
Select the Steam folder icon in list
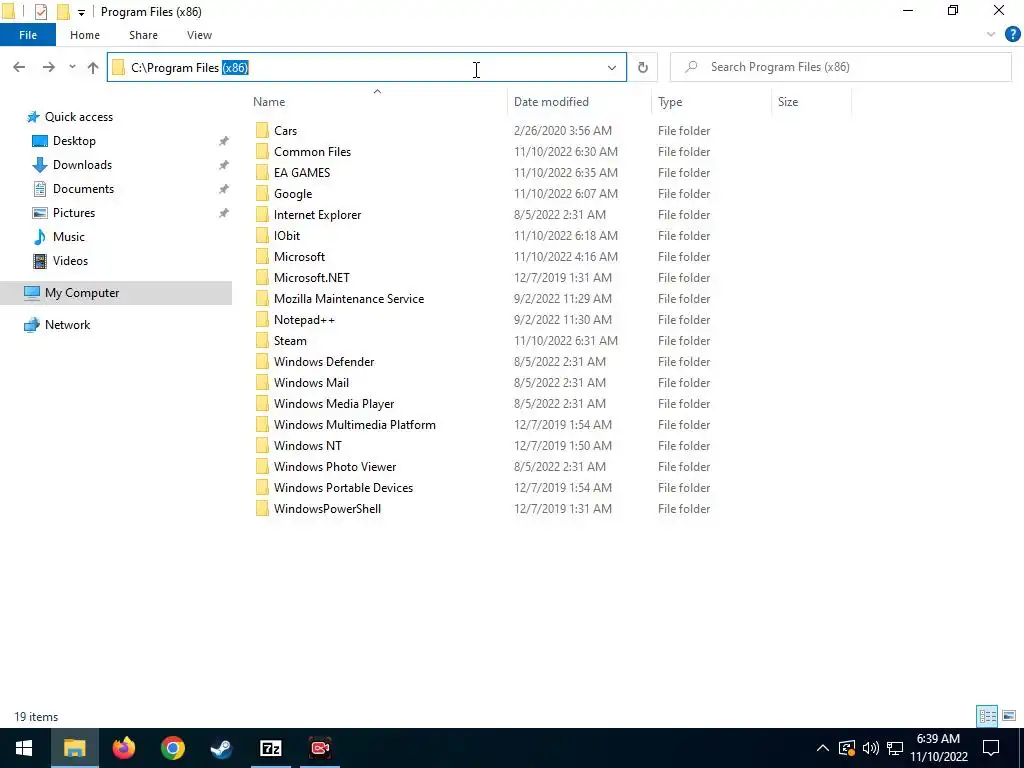pos(262,341)
